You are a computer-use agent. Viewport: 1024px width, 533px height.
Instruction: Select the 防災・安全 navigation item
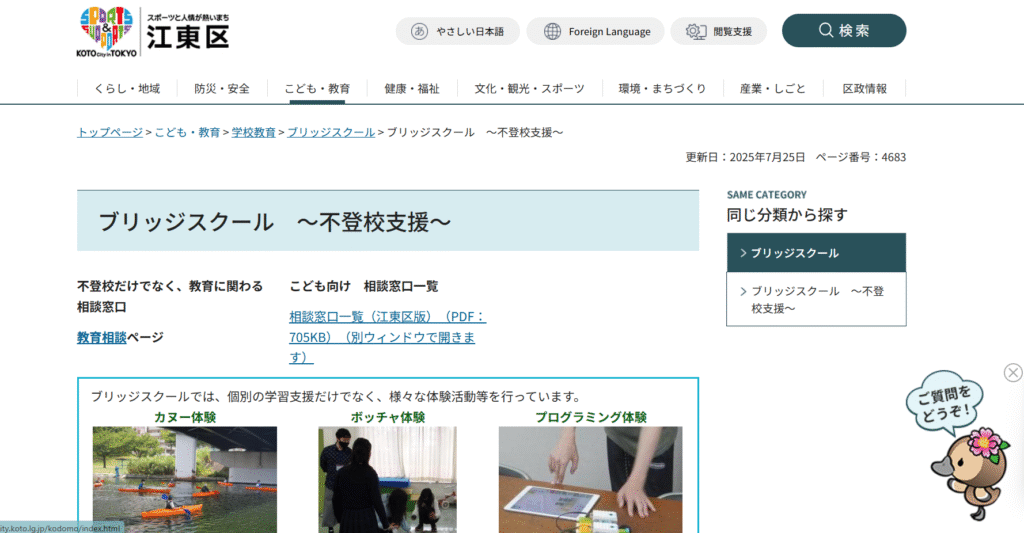coord(222,89)
